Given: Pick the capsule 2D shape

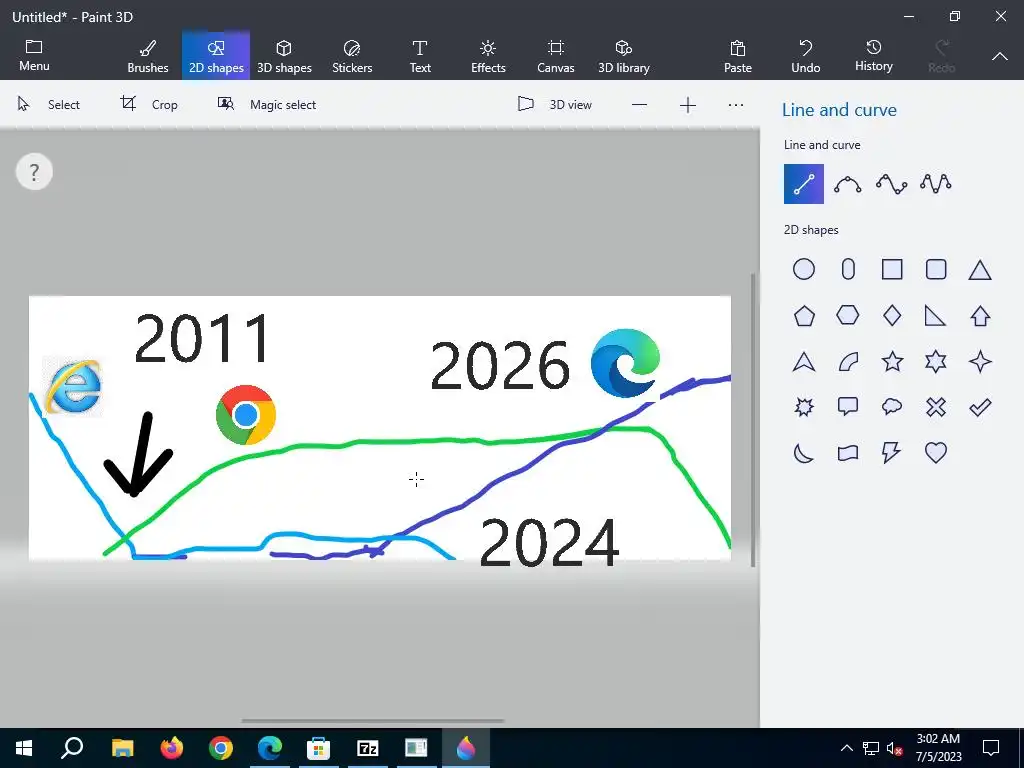Looking at the screenshot, I should (848, 269).
